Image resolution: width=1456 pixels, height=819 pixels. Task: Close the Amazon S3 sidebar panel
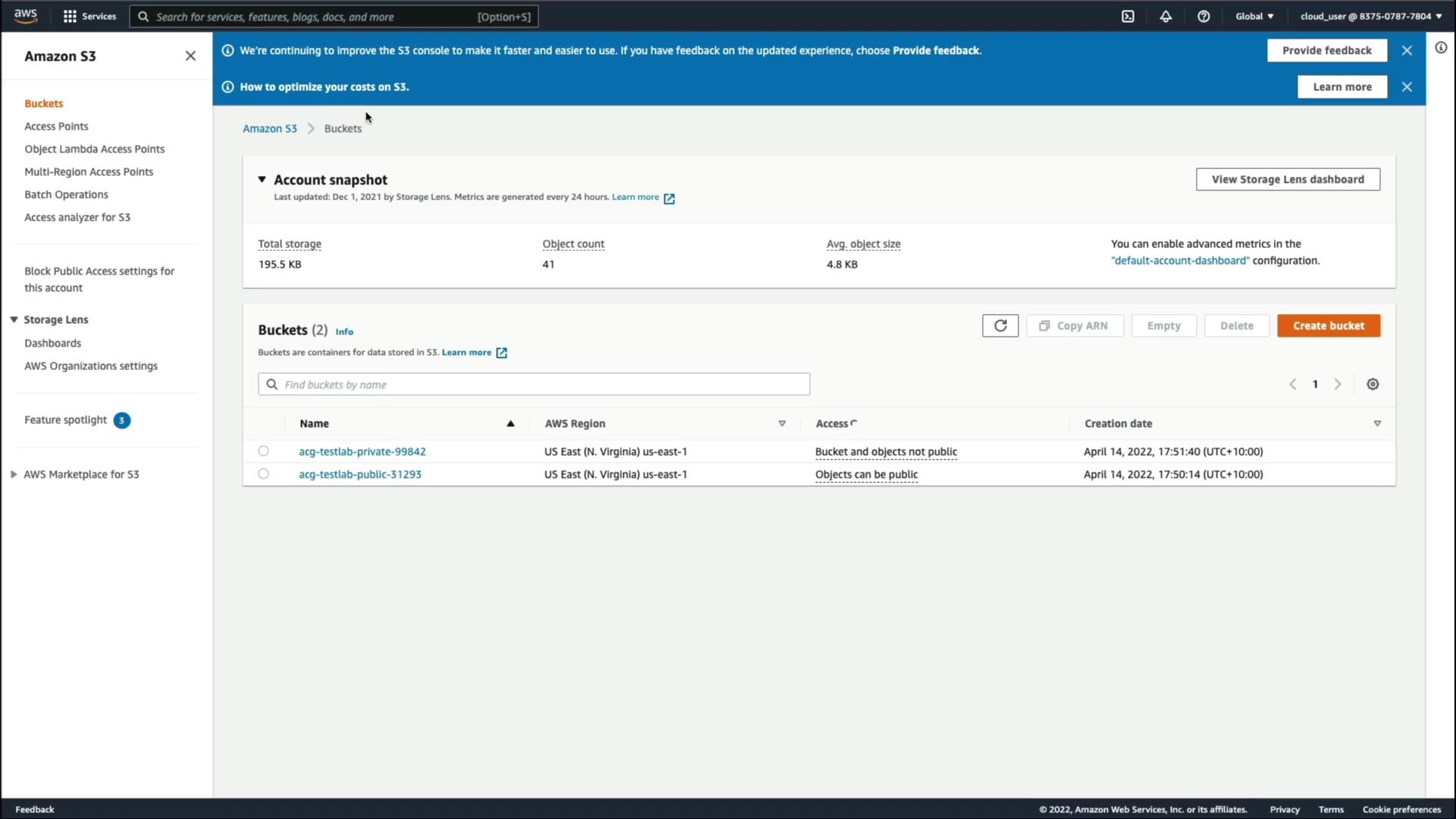point(190,55)
